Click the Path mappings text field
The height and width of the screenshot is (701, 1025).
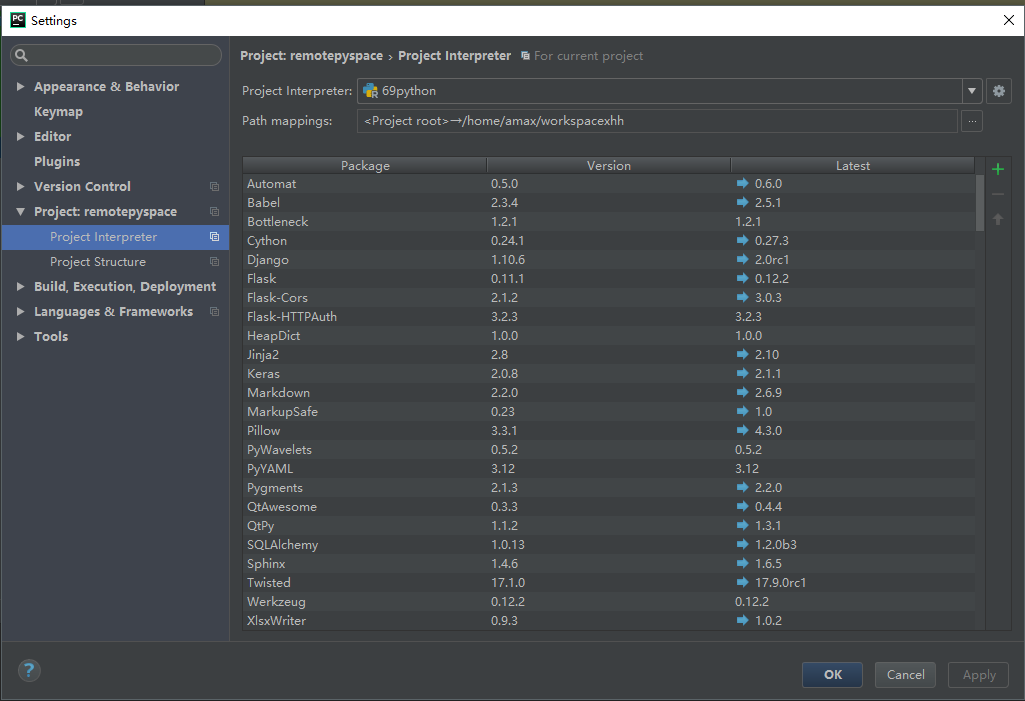pyautogui.click(x=657, y=121)
